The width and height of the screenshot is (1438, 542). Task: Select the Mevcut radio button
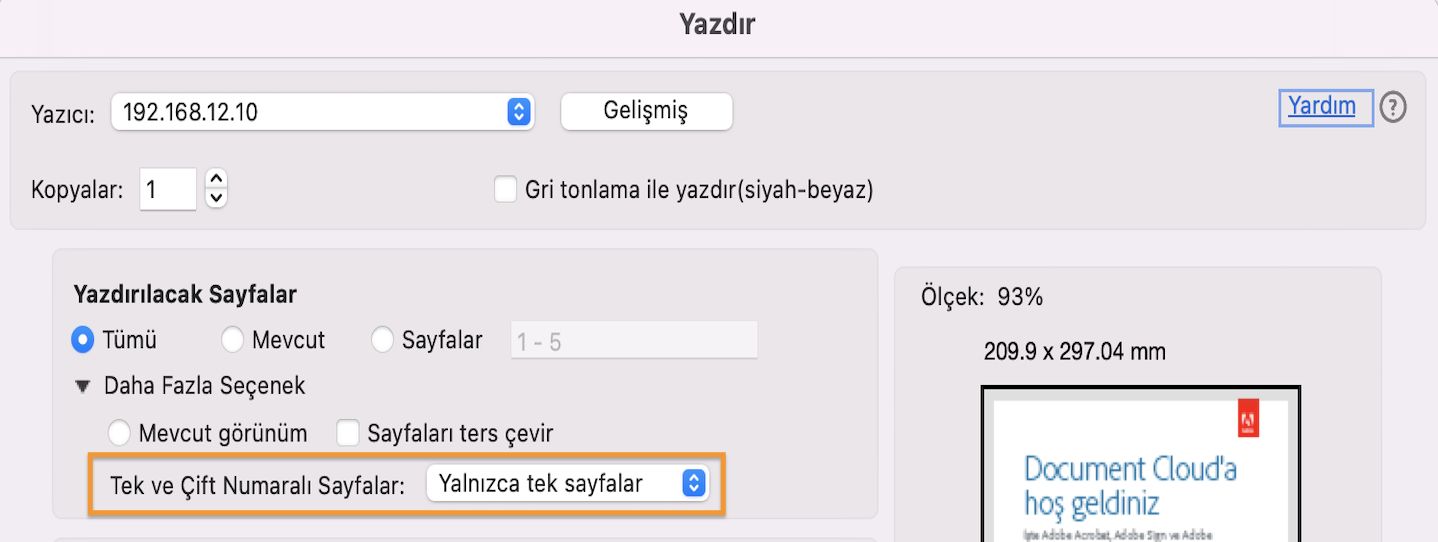pyautogui.click(x=232, y=340)
